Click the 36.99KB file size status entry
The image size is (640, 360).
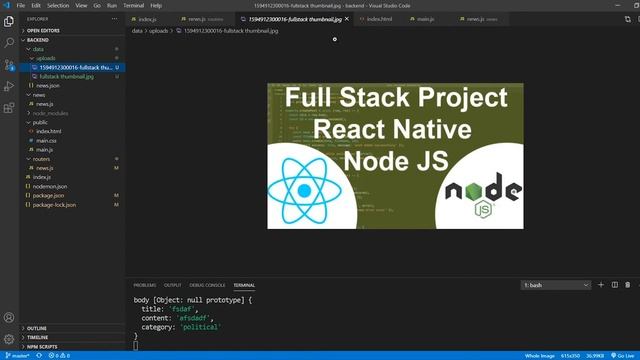coord(595,356)
